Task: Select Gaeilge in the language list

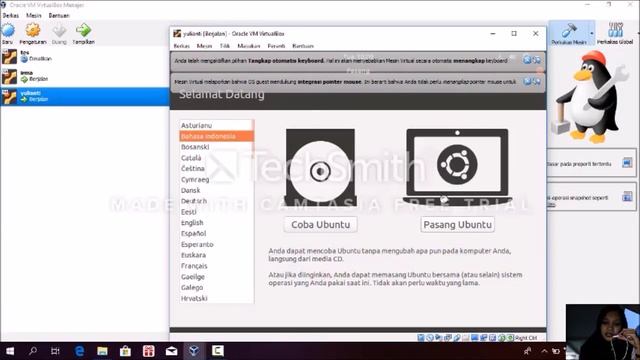Action: (216, 277)
